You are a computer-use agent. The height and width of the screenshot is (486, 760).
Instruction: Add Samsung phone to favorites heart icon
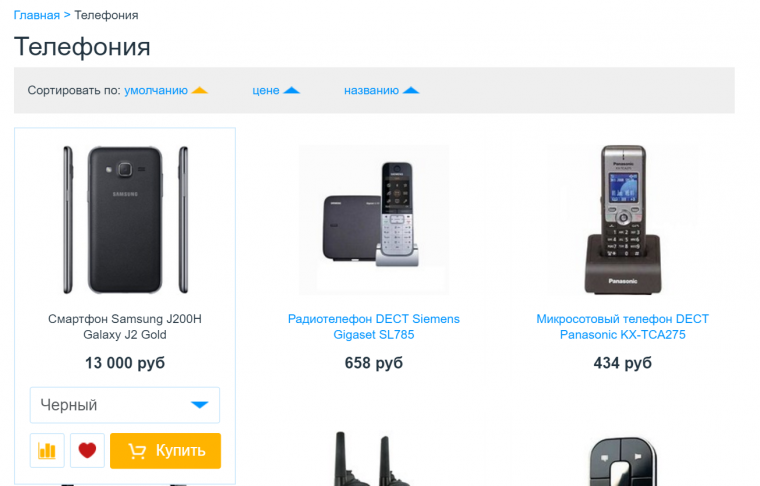point(87,451)
